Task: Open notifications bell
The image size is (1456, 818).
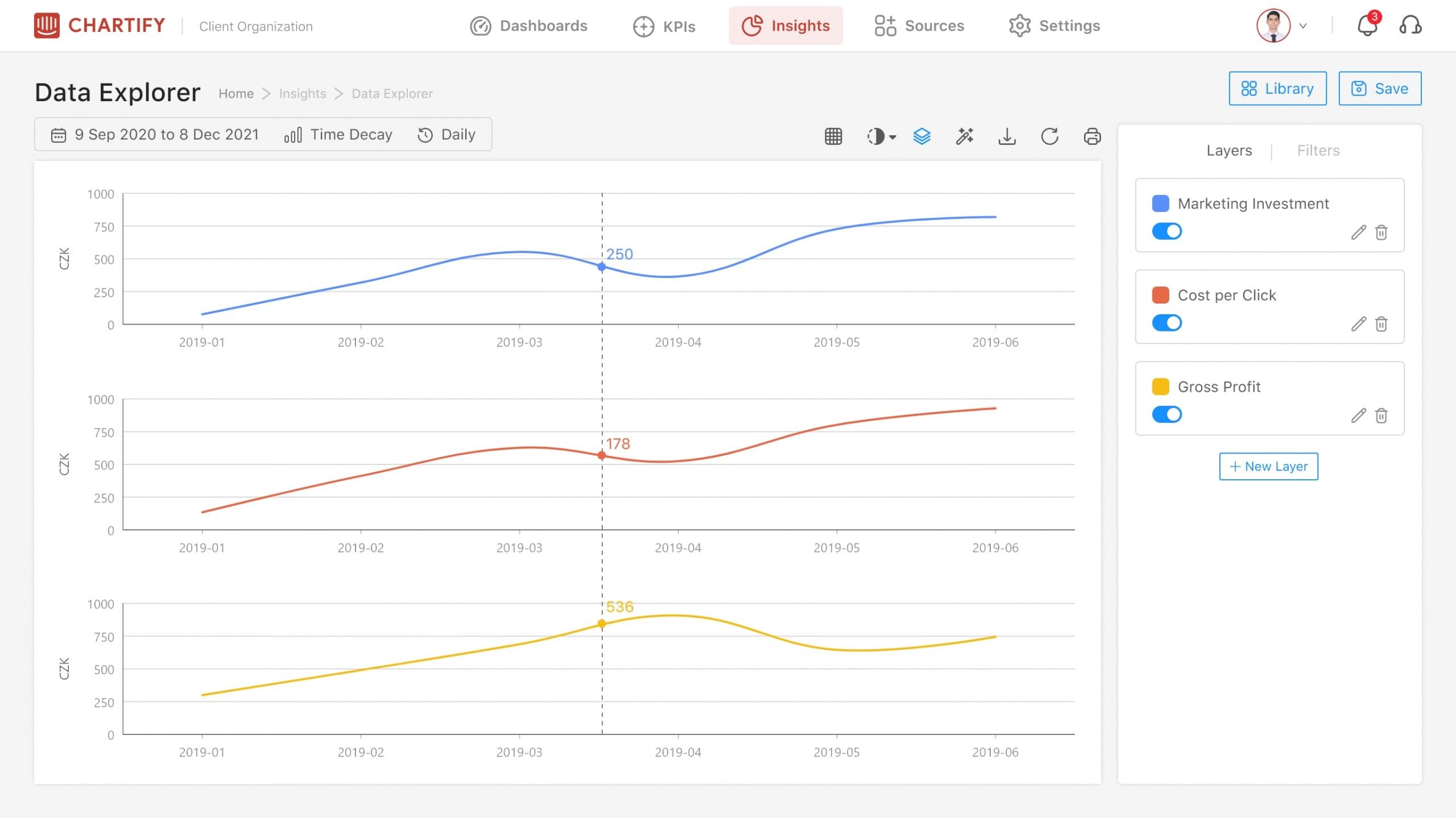Action: click(x=1368, y=25)
